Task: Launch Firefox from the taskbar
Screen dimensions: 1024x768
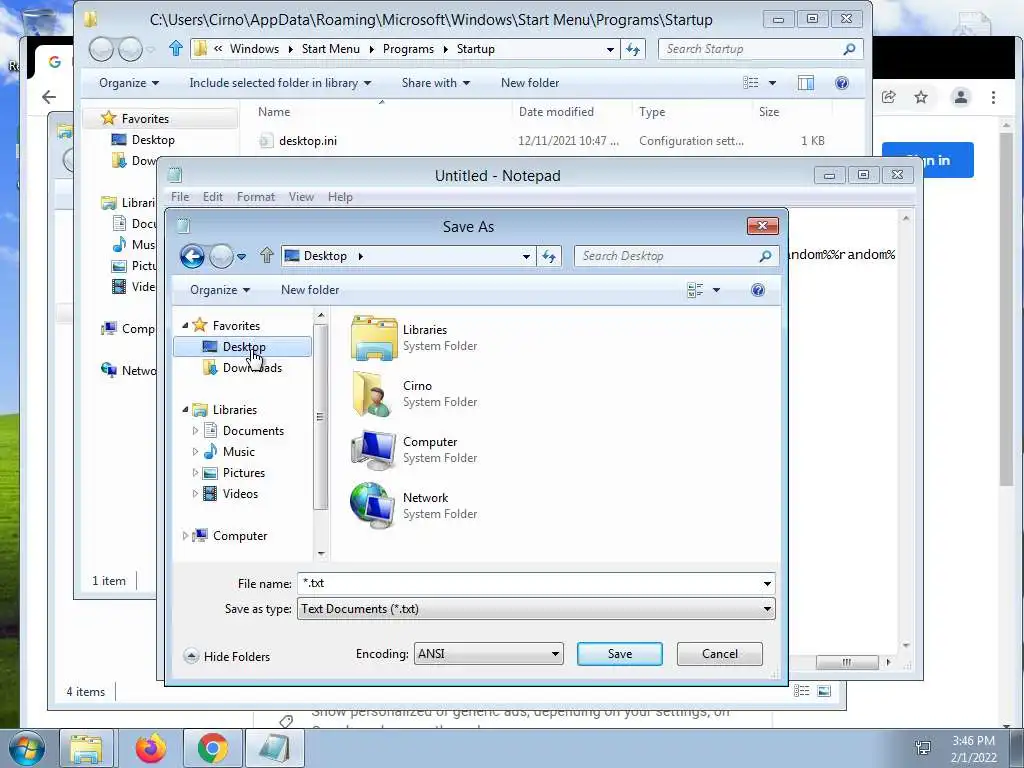Action: (x=150, y=748)
